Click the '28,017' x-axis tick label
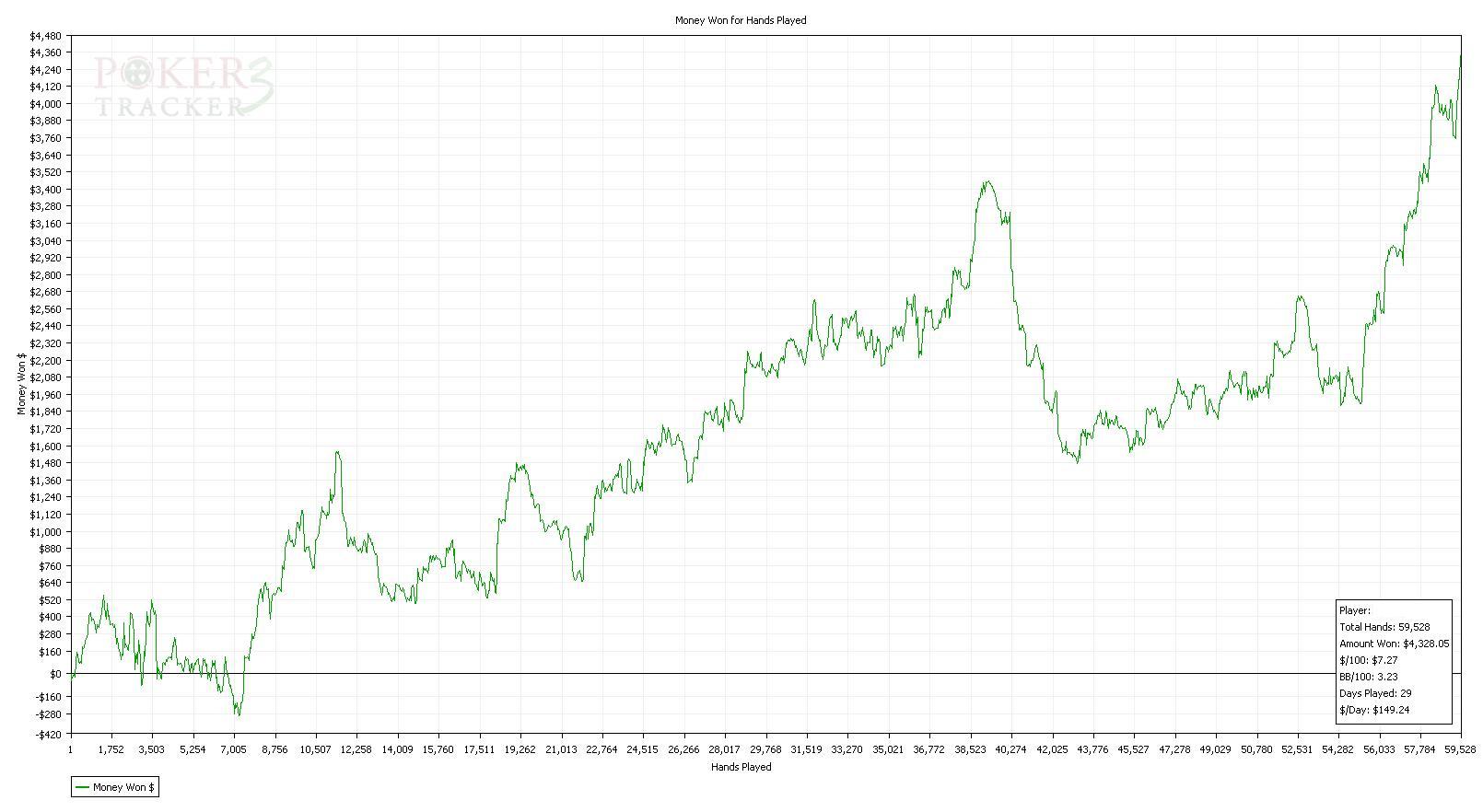The image size is (1483, 812). pyautogui.click(x=724, y=749)
